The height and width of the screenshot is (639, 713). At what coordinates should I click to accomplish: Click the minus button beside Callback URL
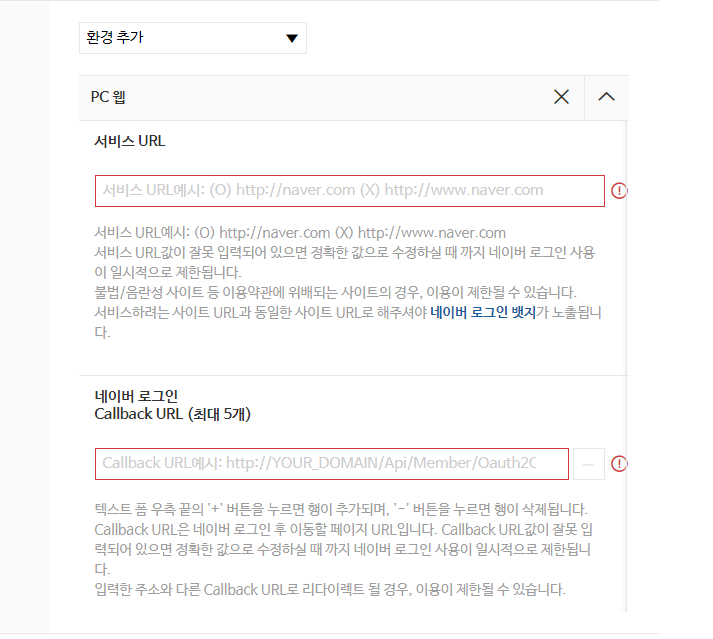click(x=589, y=464)
